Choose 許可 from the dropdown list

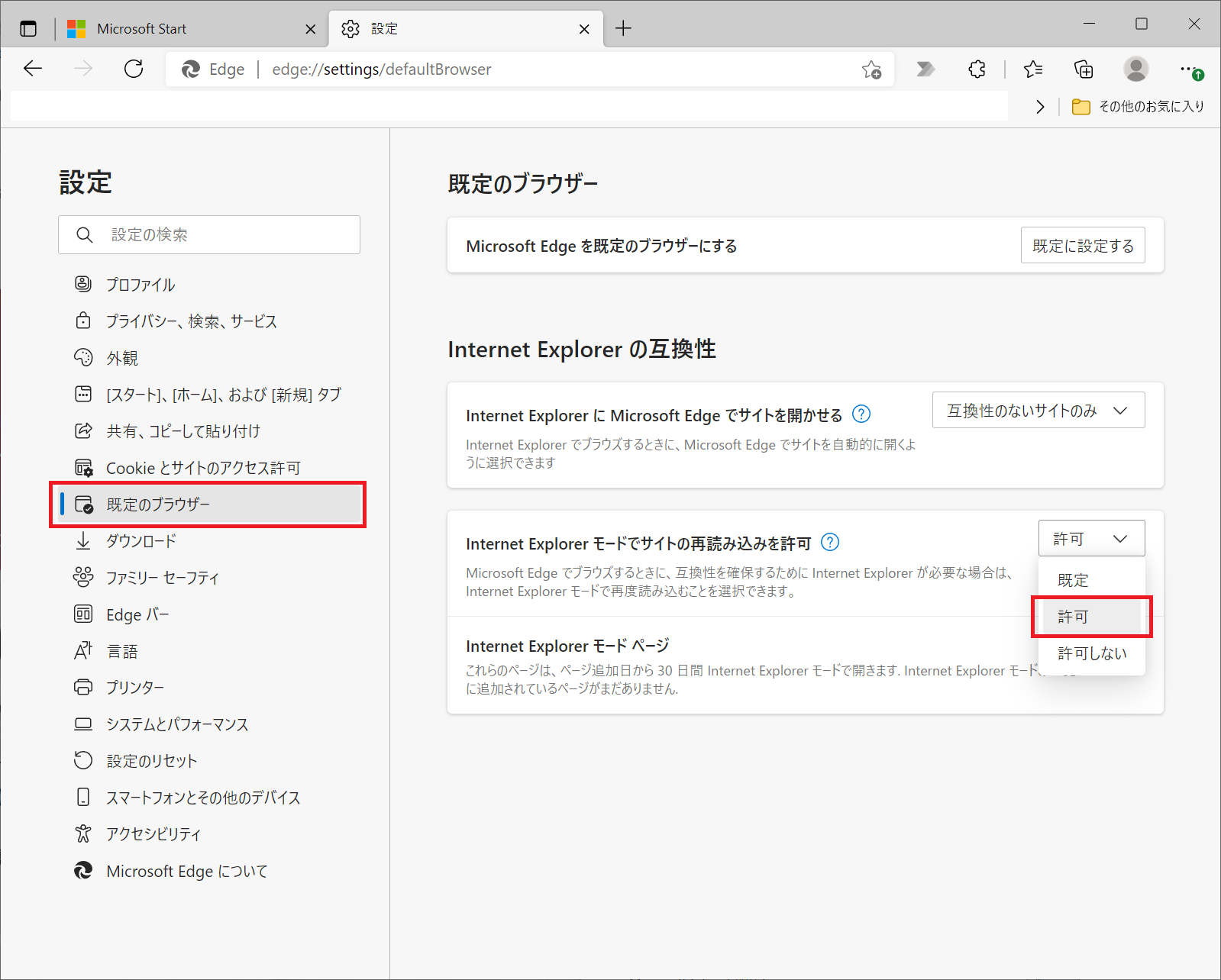click(x=1092, y=617)
